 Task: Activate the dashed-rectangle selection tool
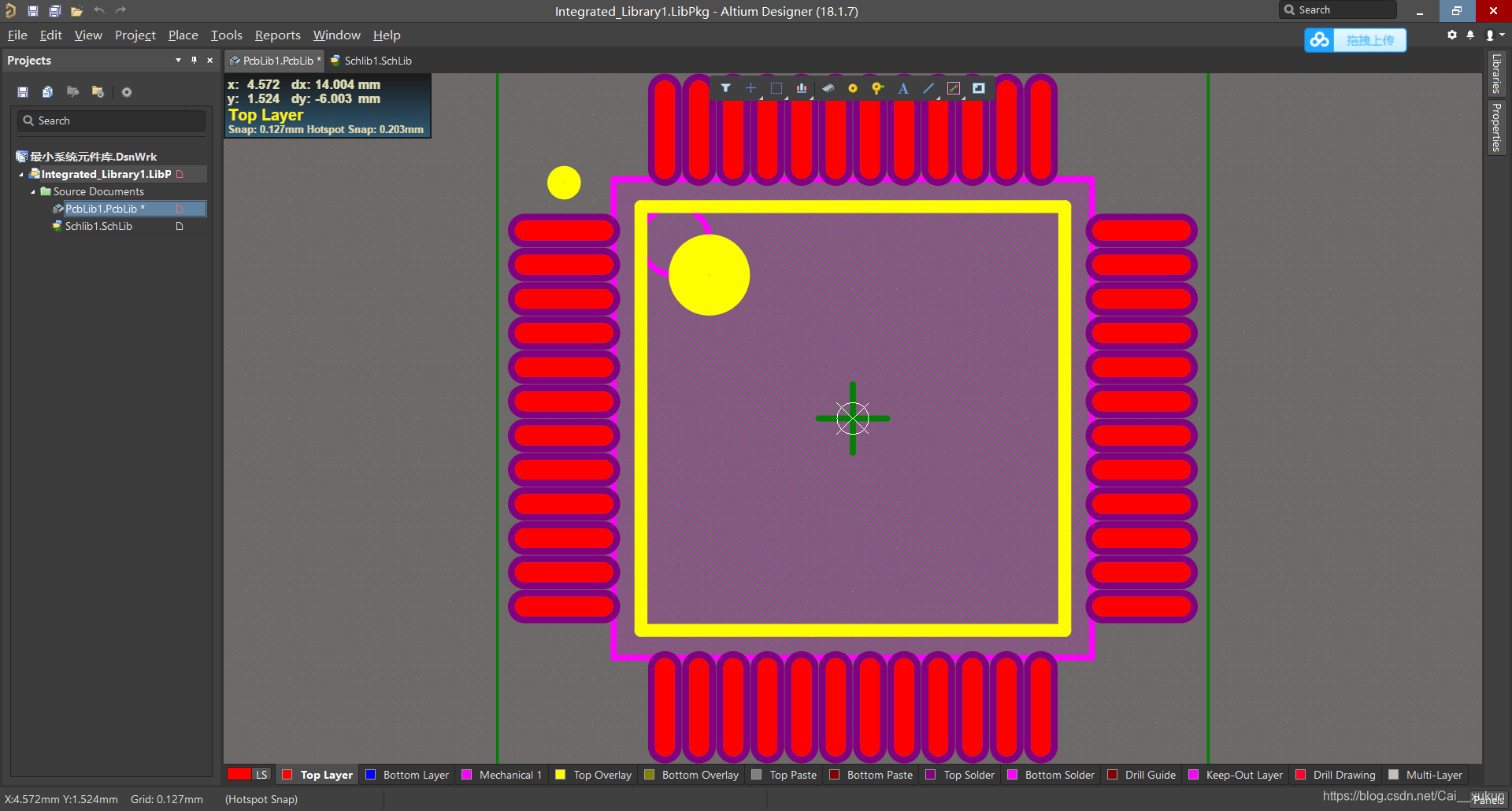point(776,88)
